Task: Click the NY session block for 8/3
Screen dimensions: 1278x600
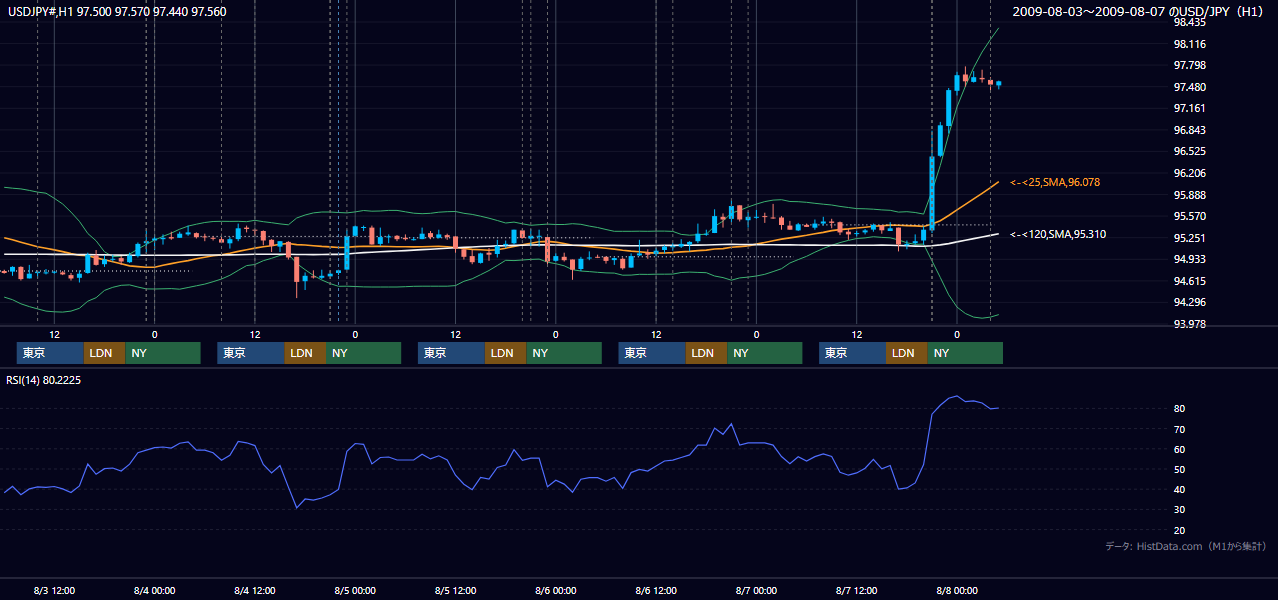Action: click(162, 353)
